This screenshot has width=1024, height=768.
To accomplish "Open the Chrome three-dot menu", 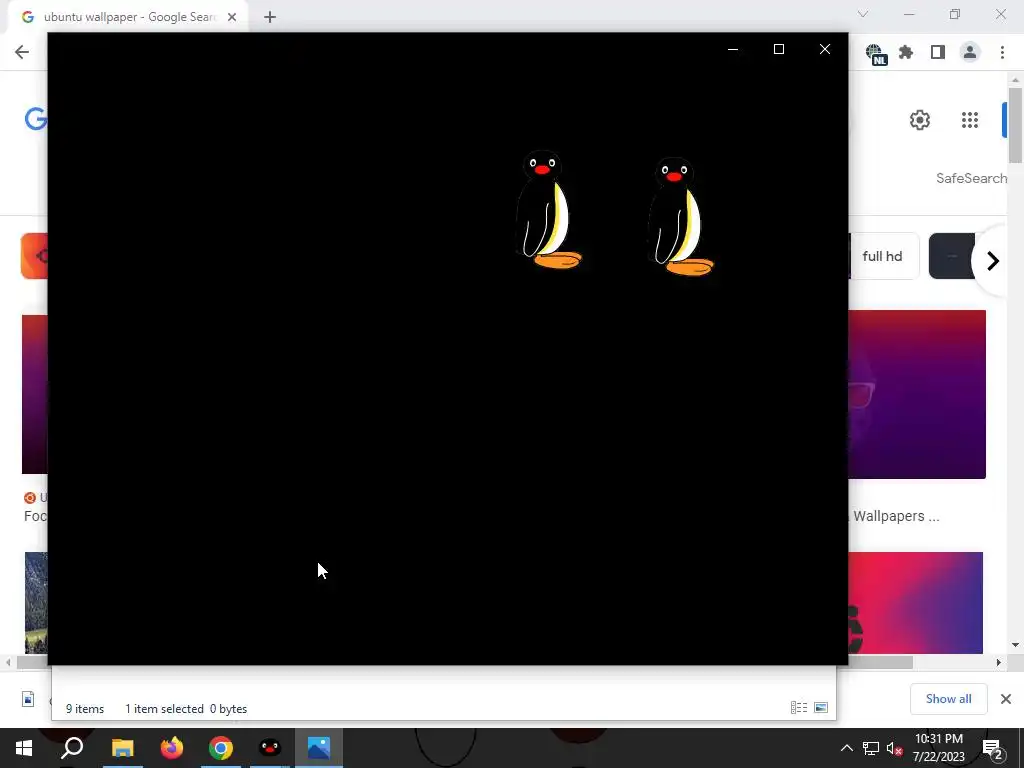I will click(x=1002, y=52).
